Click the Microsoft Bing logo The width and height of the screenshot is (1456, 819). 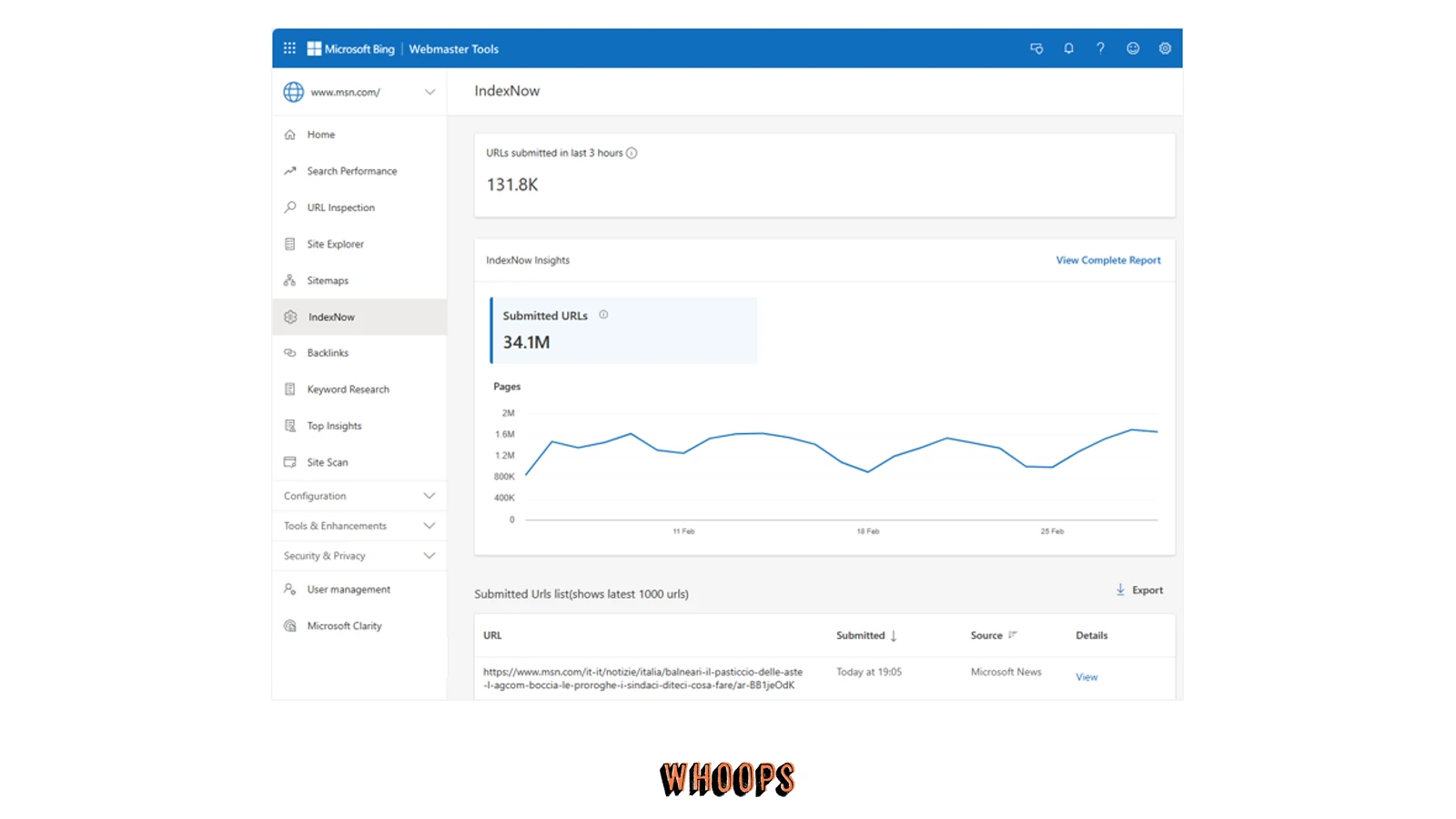tap(351, 49)
